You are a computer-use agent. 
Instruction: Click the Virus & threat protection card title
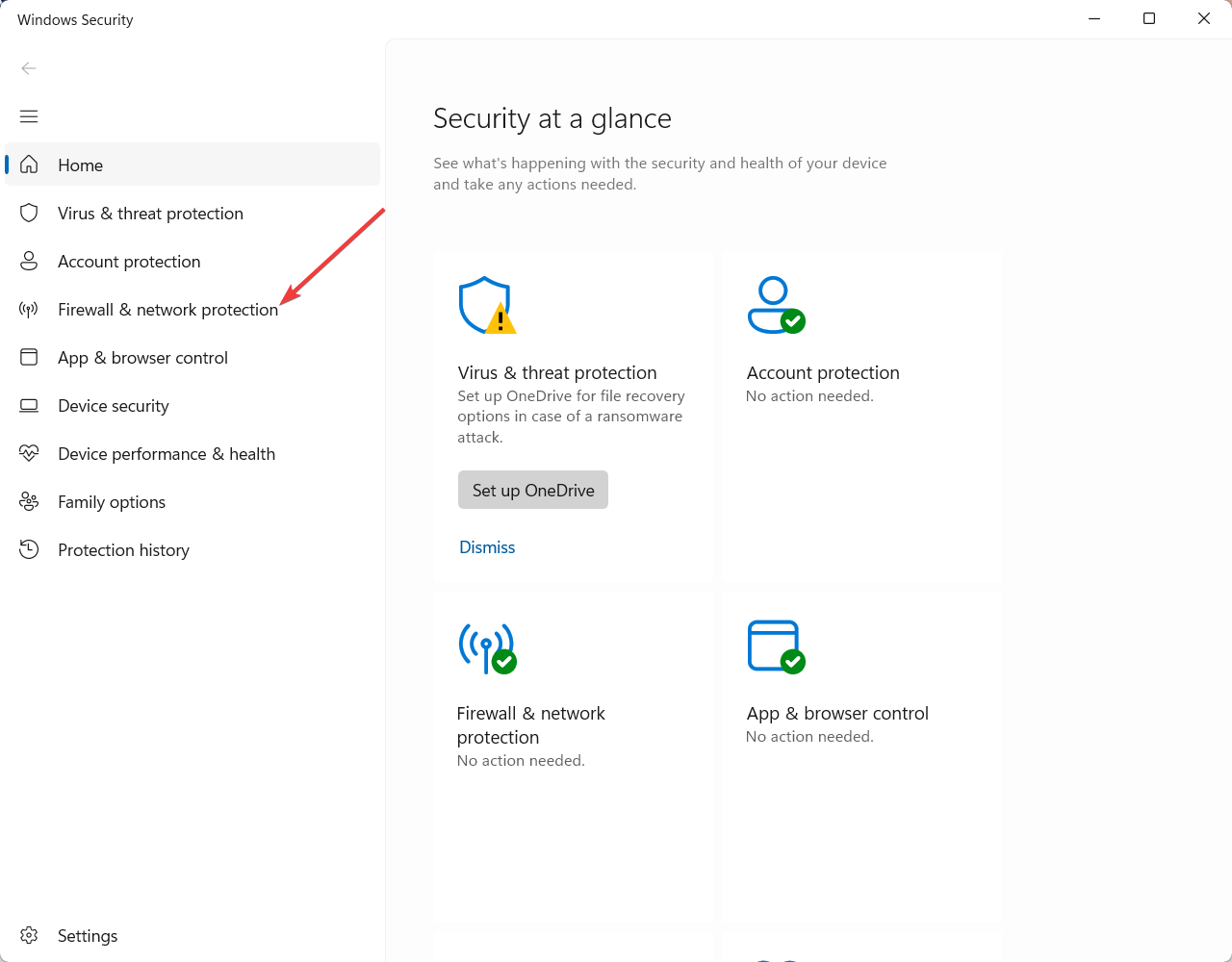pyautogui.click(x=557, y=372)
